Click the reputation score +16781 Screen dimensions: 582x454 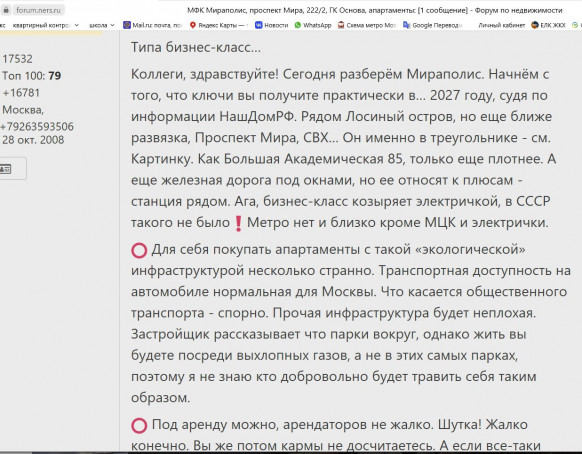pos(21,93)
